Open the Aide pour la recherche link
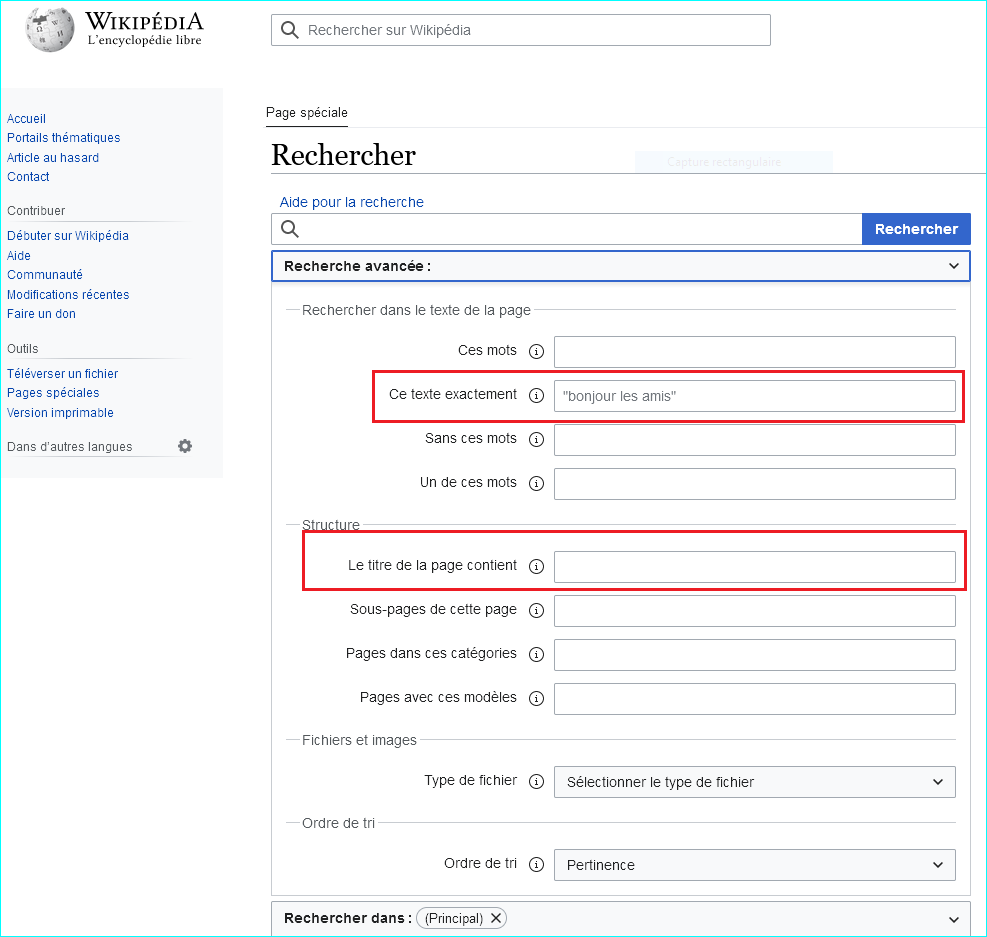The width and height of the screenshot is (987, 937). [x=351, y=202]
